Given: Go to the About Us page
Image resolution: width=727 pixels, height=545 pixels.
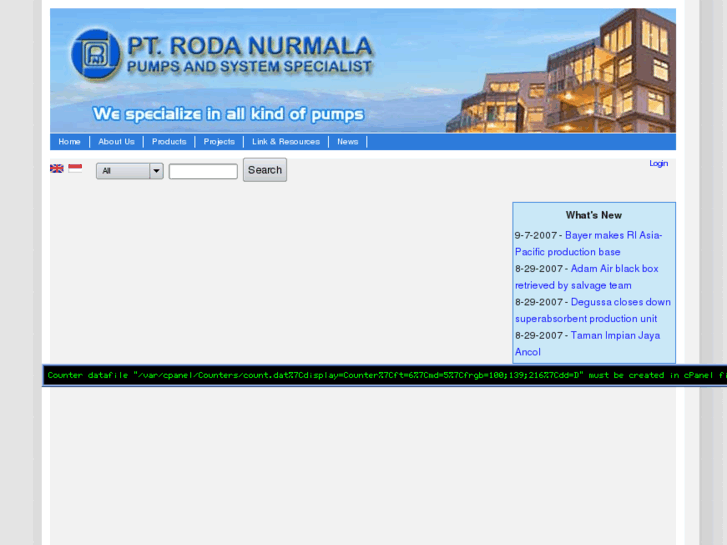Looking at the screenshot, I should tap(116, 142).
